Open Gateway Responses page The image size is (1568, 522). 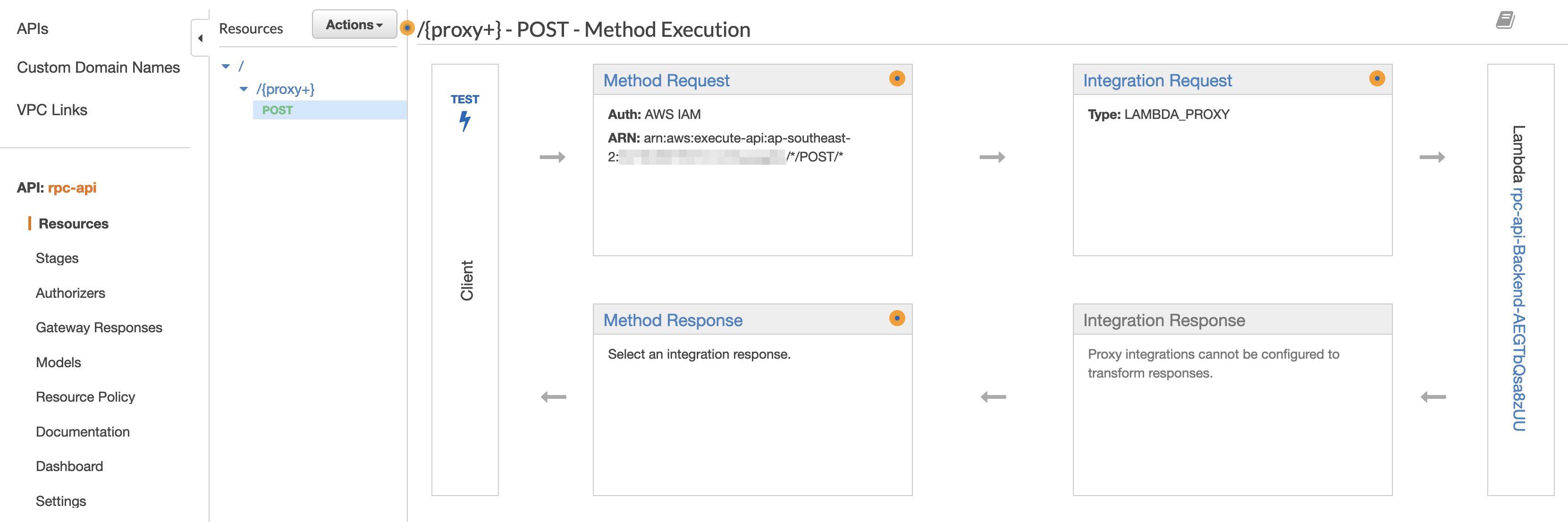(99, 328)
